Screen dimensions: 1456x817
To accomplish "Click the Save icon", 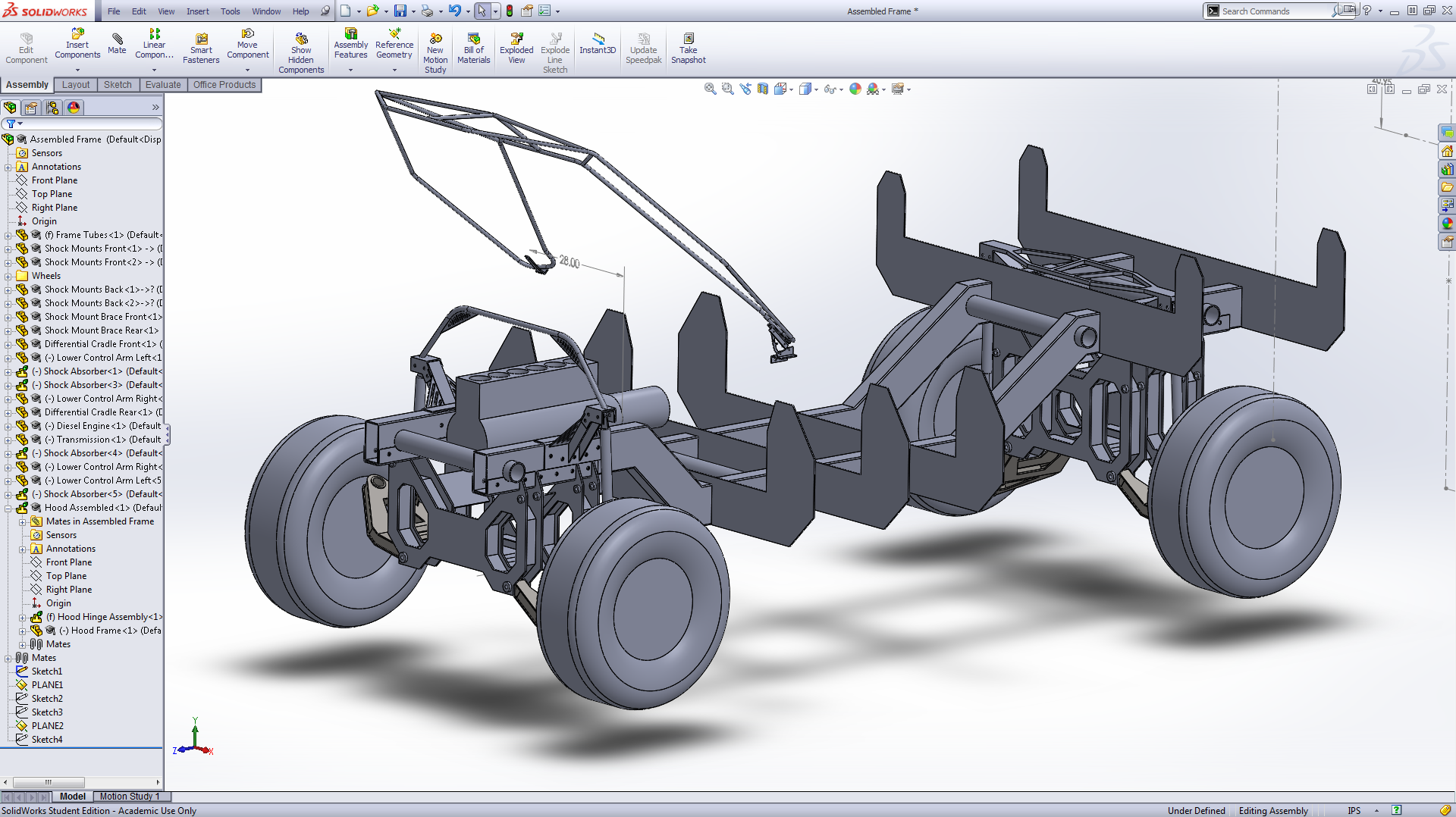I will coord(400,11).
